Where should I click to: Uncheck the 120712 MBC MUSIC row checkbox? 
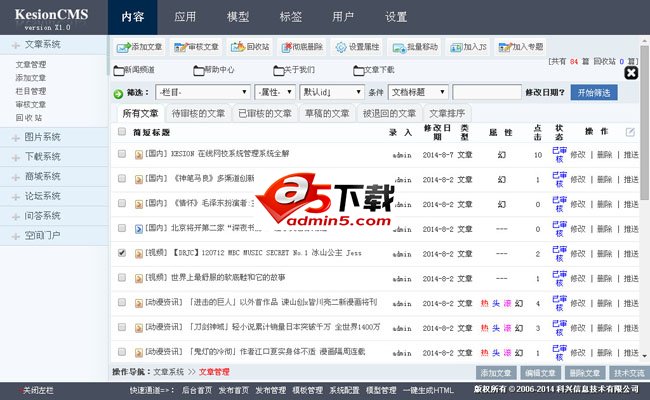click(121, 253)
